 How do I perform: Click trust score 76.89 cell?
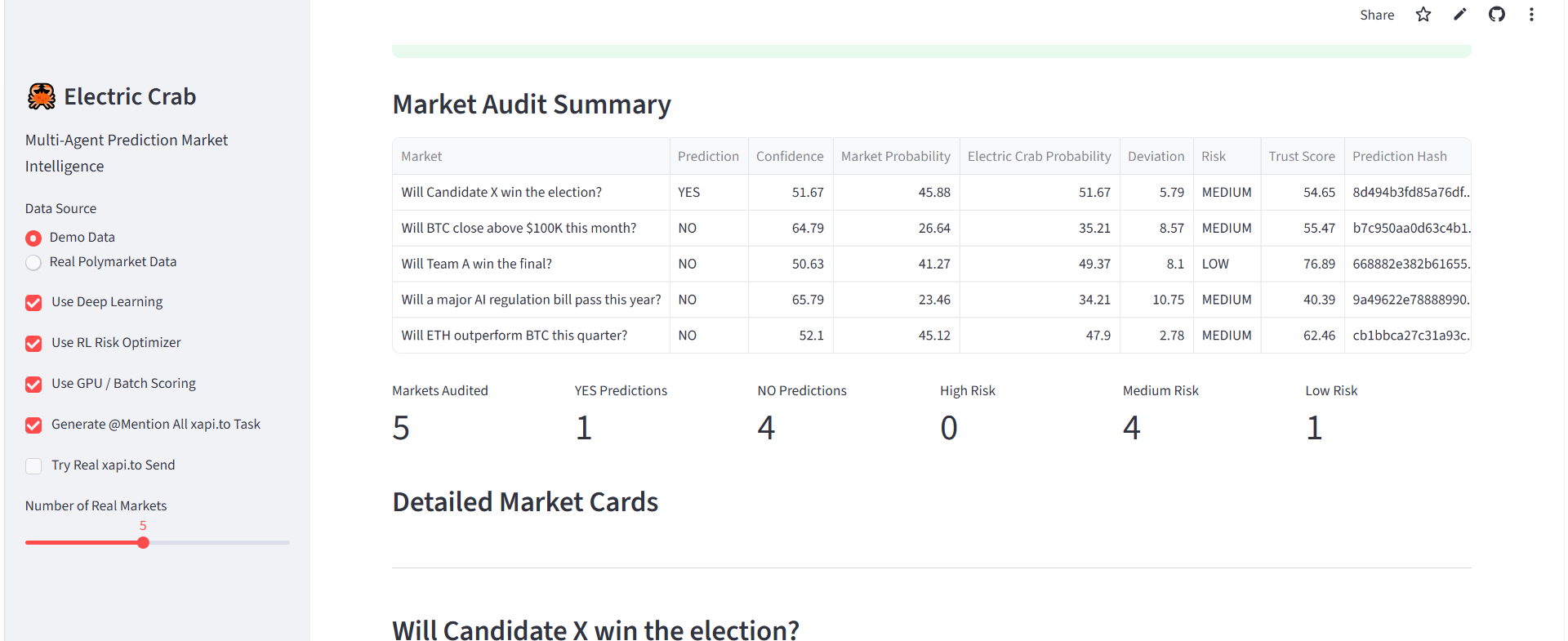point(1302,264)
